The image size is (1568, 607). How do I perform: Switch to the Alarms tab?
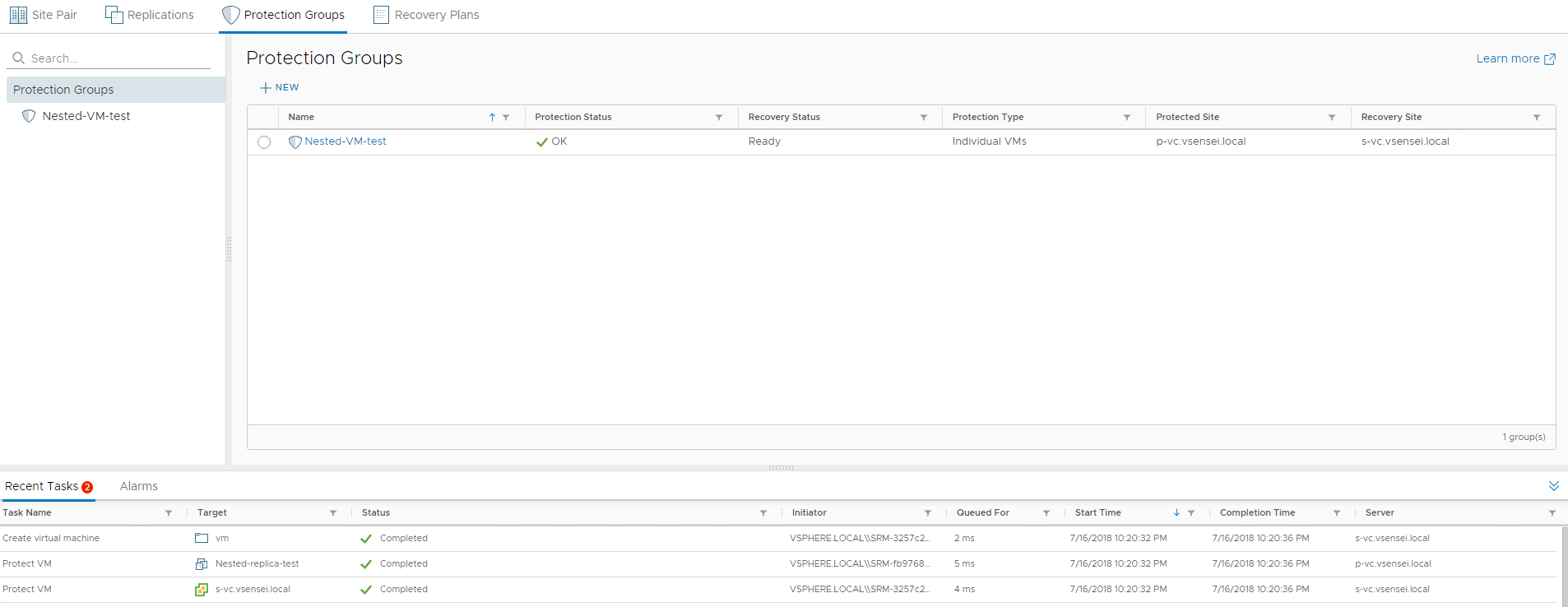138,486
